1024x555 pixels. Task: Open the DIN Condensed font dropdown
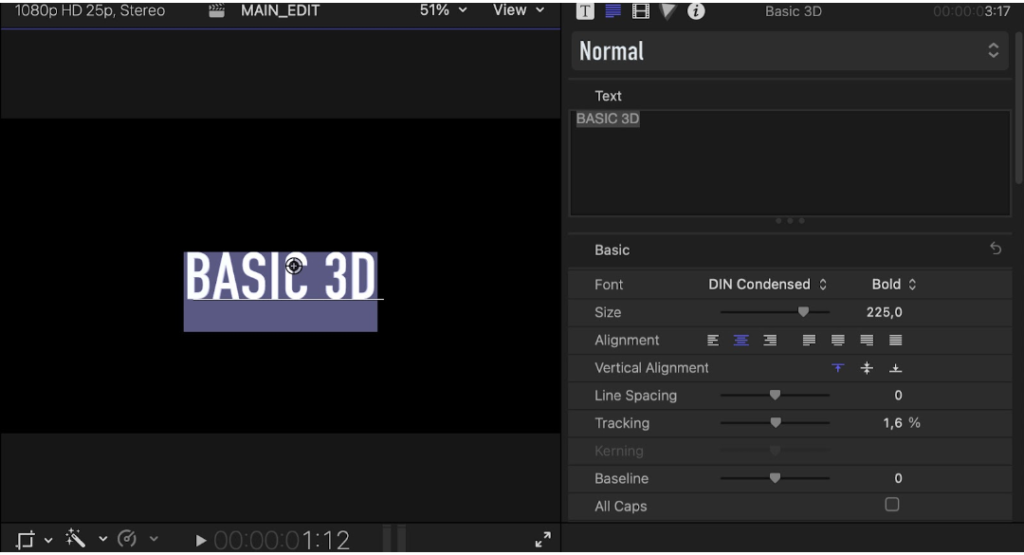767,285
